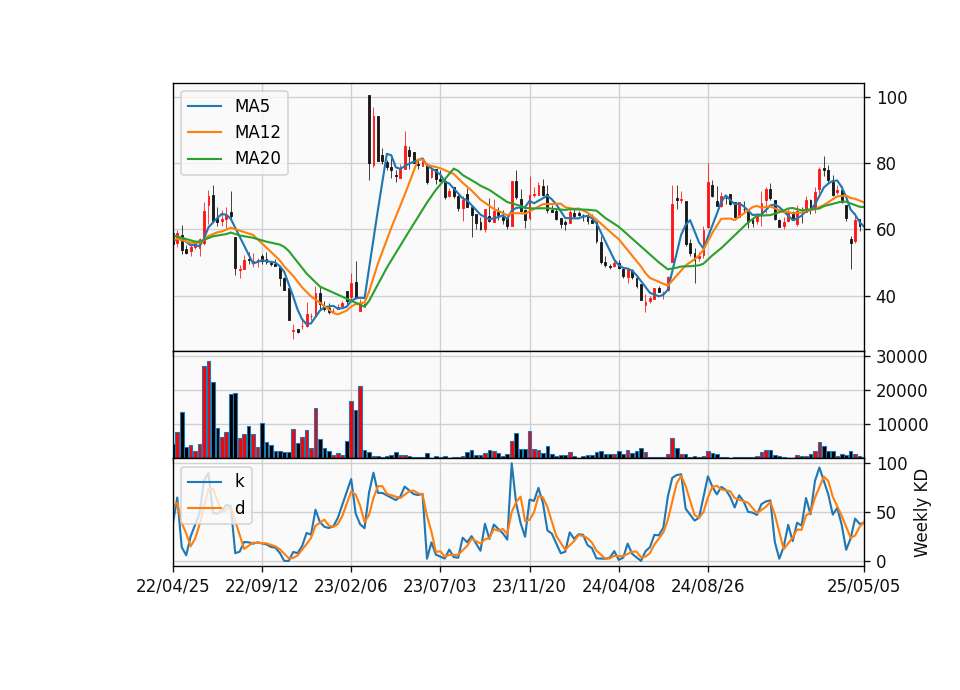Click the 25/05/05 date tick label
960x690 pixels.
coord(864,586)
